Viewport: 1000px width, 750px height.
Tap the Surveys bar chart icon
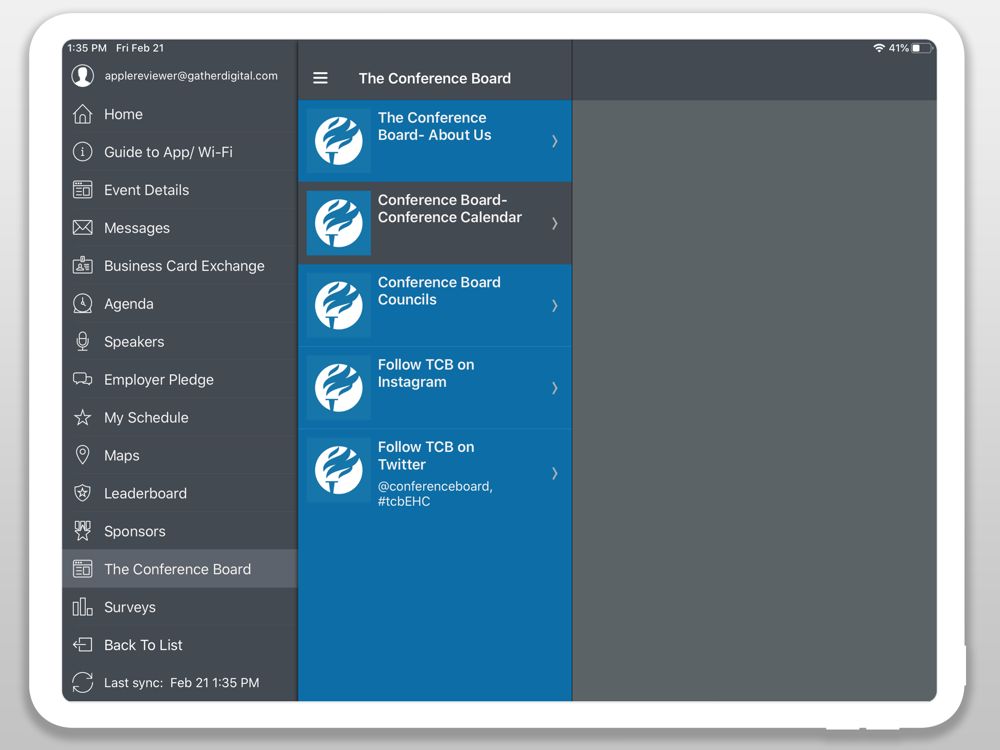82,607
